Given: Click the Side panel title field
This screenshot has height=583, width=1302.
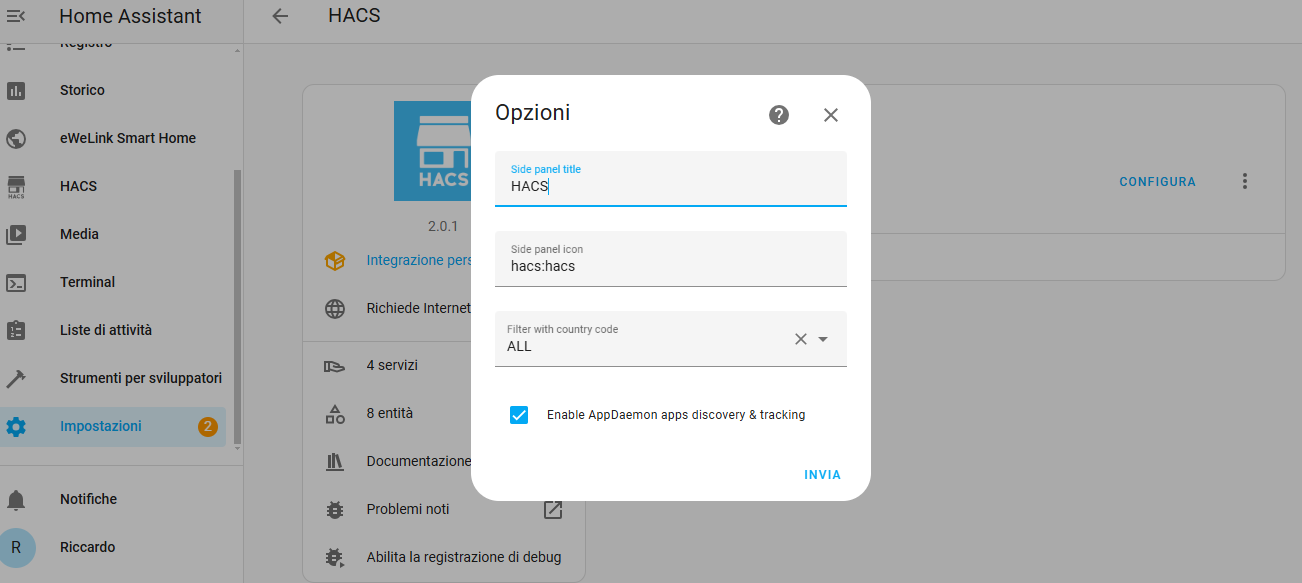Looking at the screenshot, I should (670, 186).
